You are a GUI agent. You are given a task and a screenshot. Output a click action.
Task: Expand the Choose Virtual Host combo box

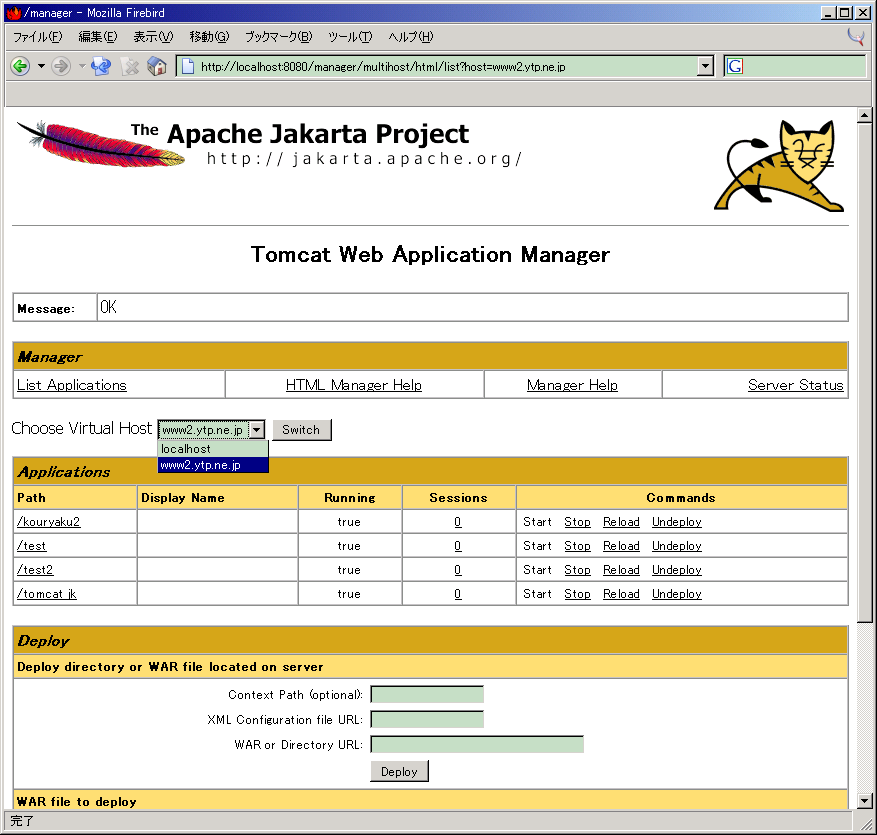pos(257,430)
